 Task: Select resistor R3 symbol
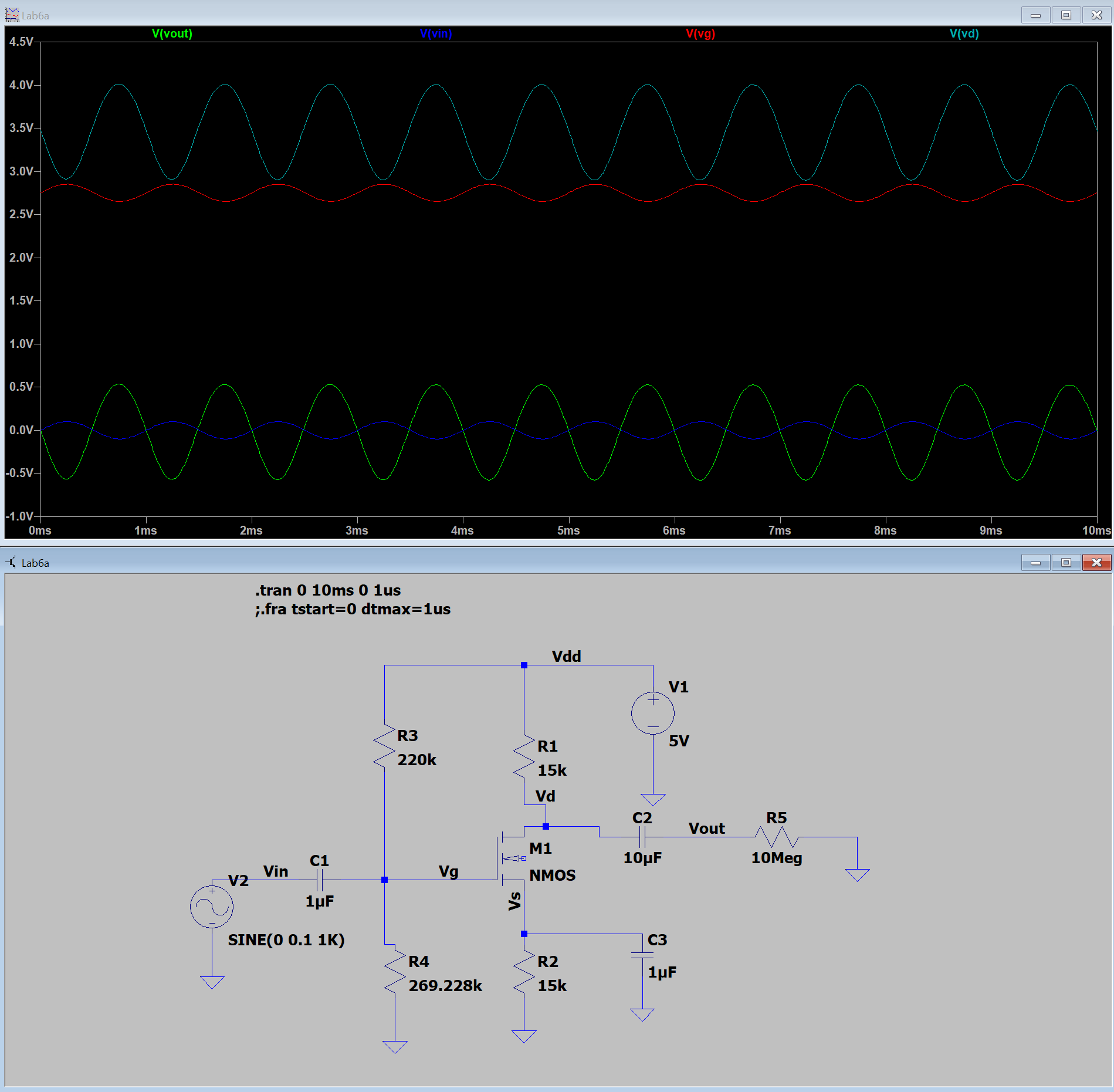[384, 745]
